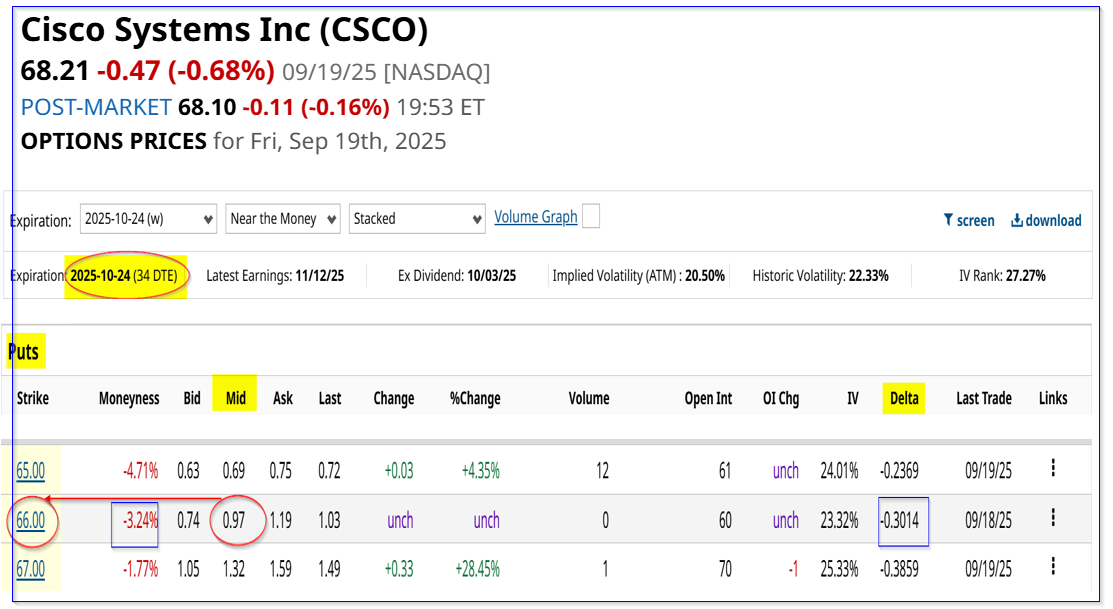The height and width of the screenshot is (609, 1113).
Task: Open the options menu for the 66.00 row
Action: pyautogui.click(x=1053, y=517)
